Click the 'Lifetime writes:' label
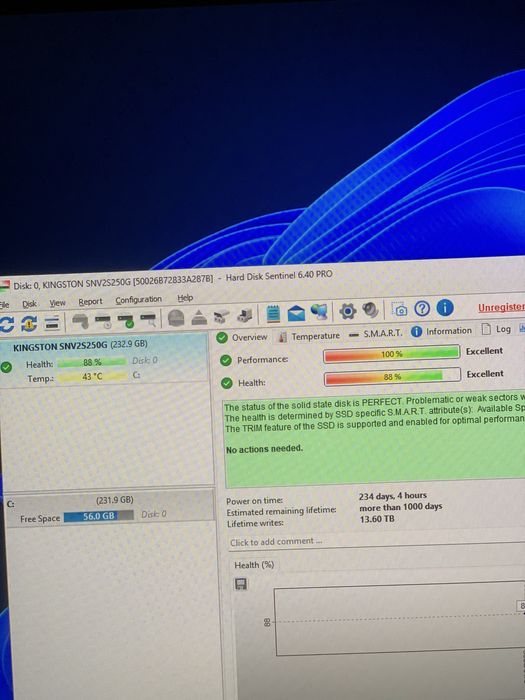 tap(255, 523)
